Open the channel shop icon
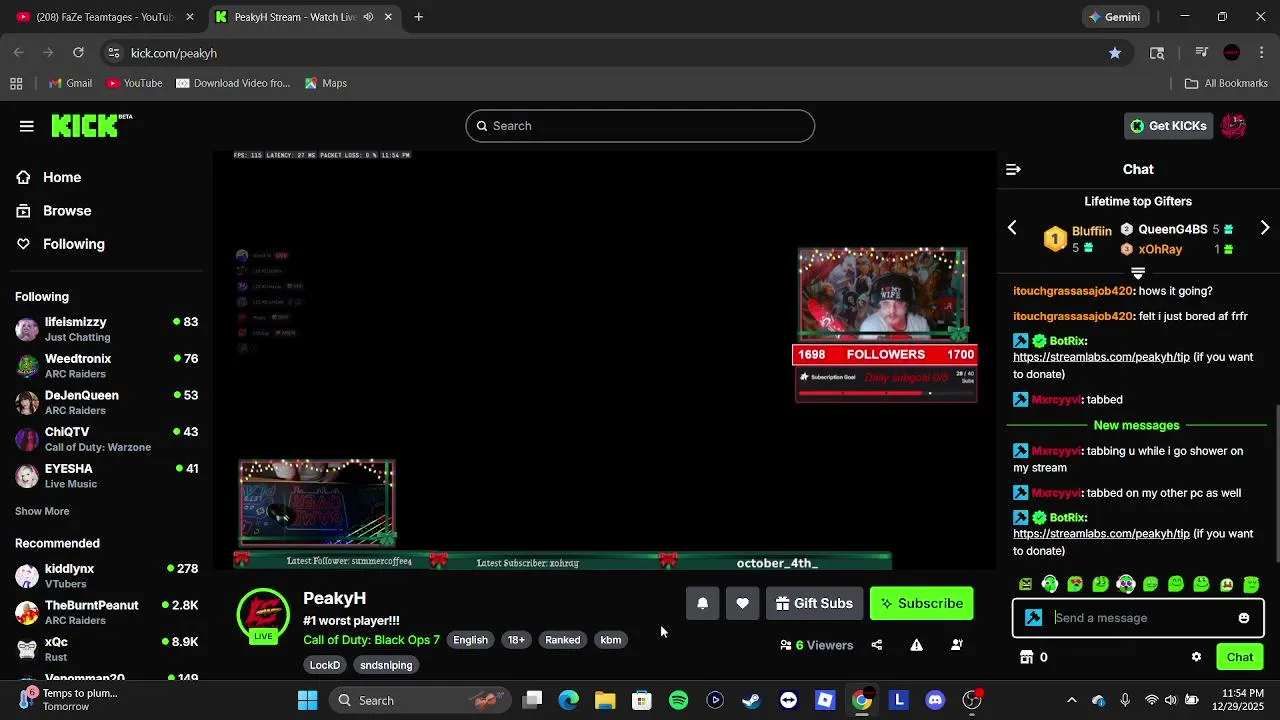Viewport: 1280px width, 720px height. [1026, 657]
